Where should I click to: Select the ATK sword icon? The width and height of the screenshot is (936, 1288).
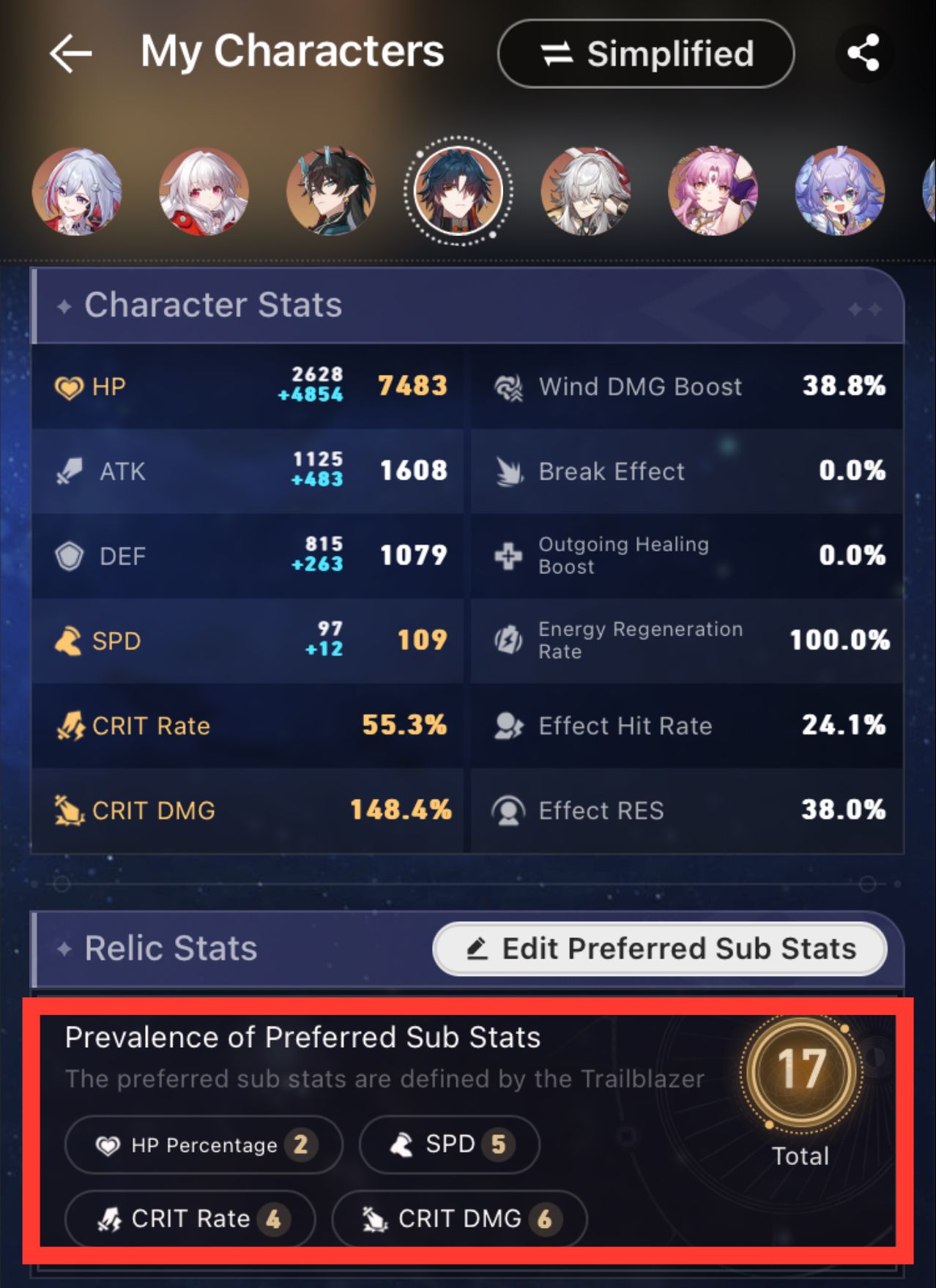pyautogui.click(x=70, y=471)
